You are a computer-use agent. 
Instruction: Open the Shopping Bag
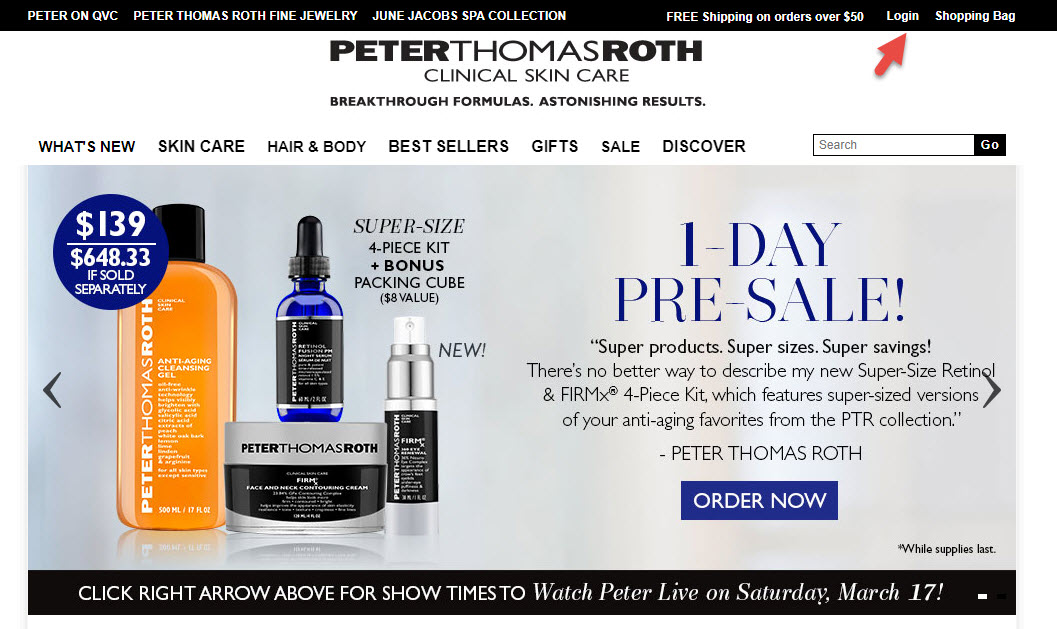(975, 16)
